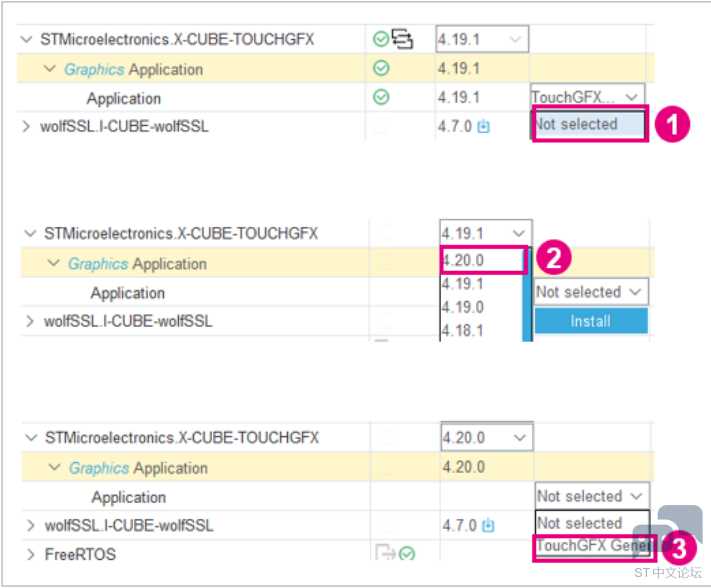This screenshot has width=711, height=588.
Task: Select Application row label showing 4.19.1 version
Action: [x=124, y=98]
